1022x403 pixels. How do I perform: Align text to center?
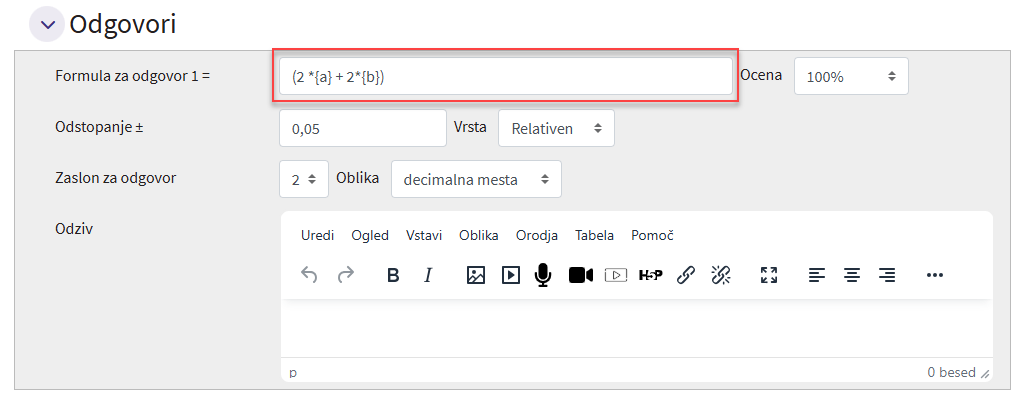click(852, 275)
